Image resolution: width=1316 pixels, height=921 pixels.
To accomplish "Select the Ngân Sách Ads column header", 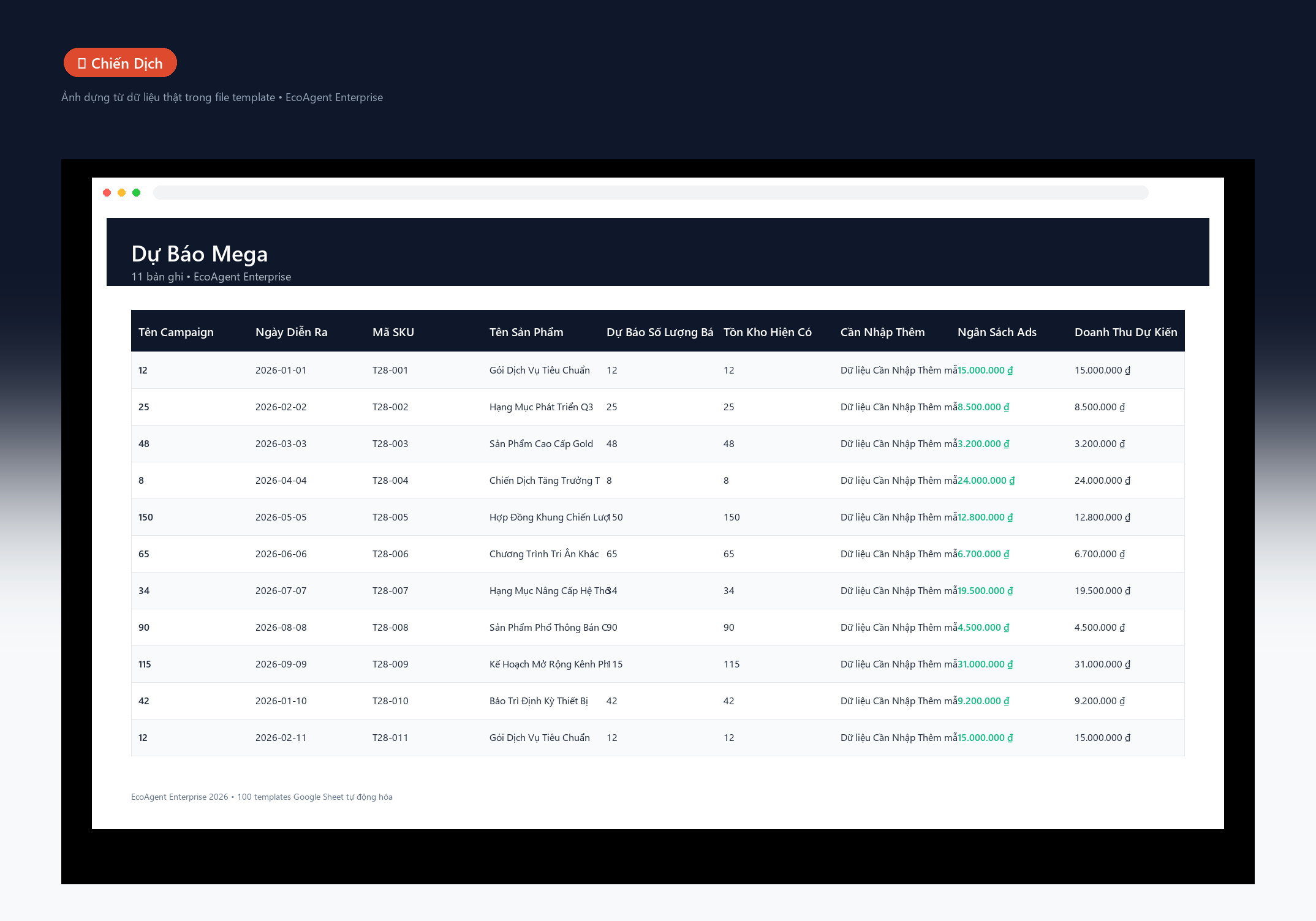I will pos(997,332).
